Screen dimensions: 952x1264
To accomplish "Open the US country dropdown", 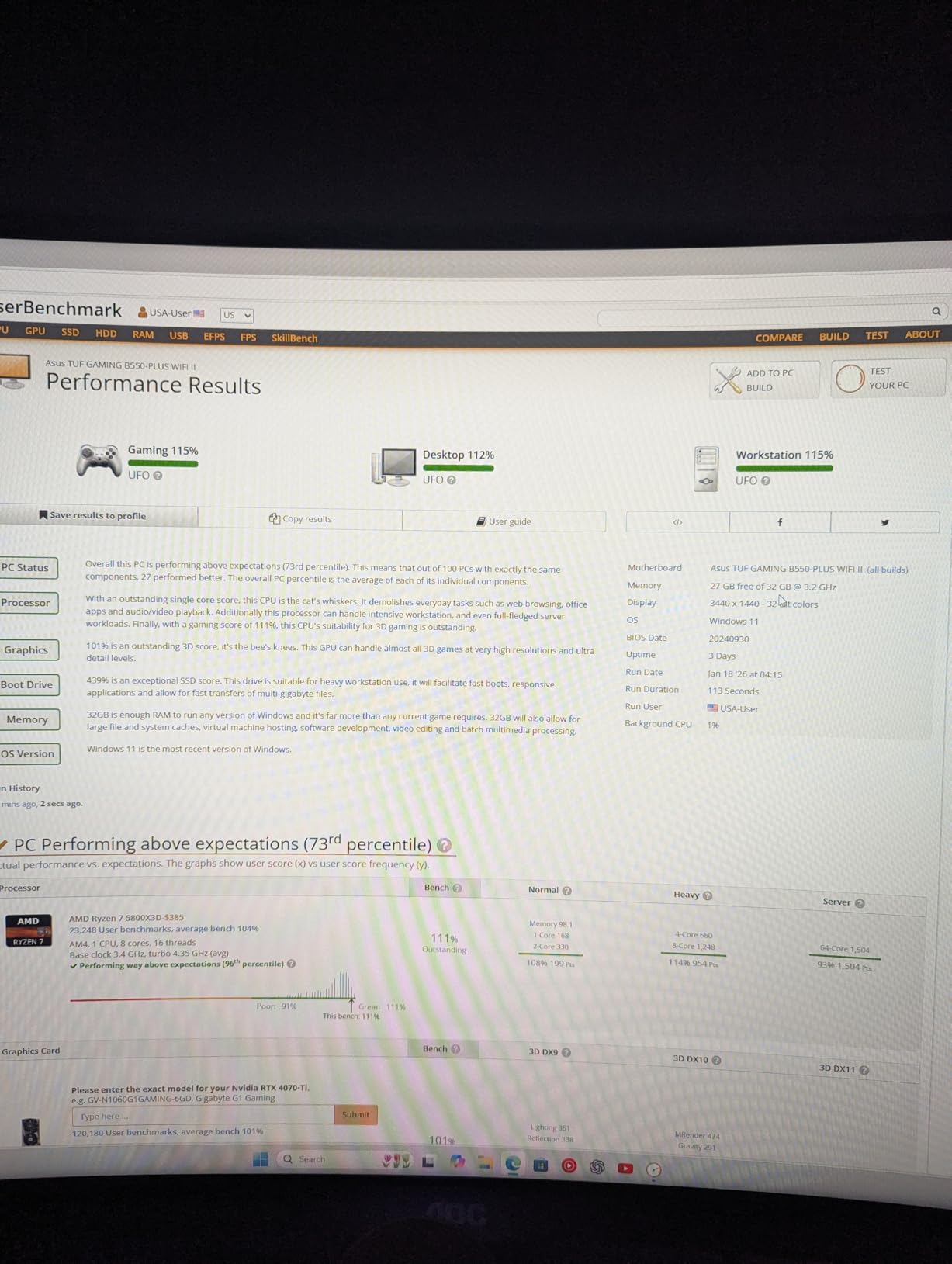I will 237,315.
